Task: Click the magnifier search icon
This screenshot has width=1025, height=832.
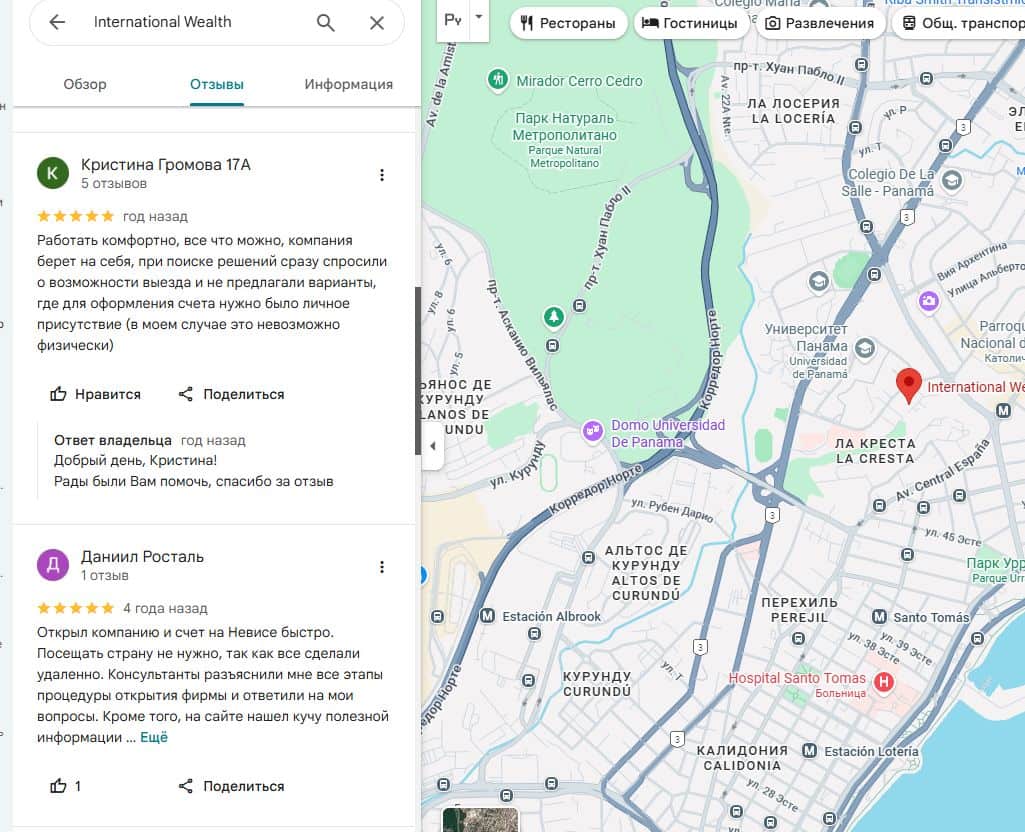Action: pyautogui.click(x=326, y=22)
